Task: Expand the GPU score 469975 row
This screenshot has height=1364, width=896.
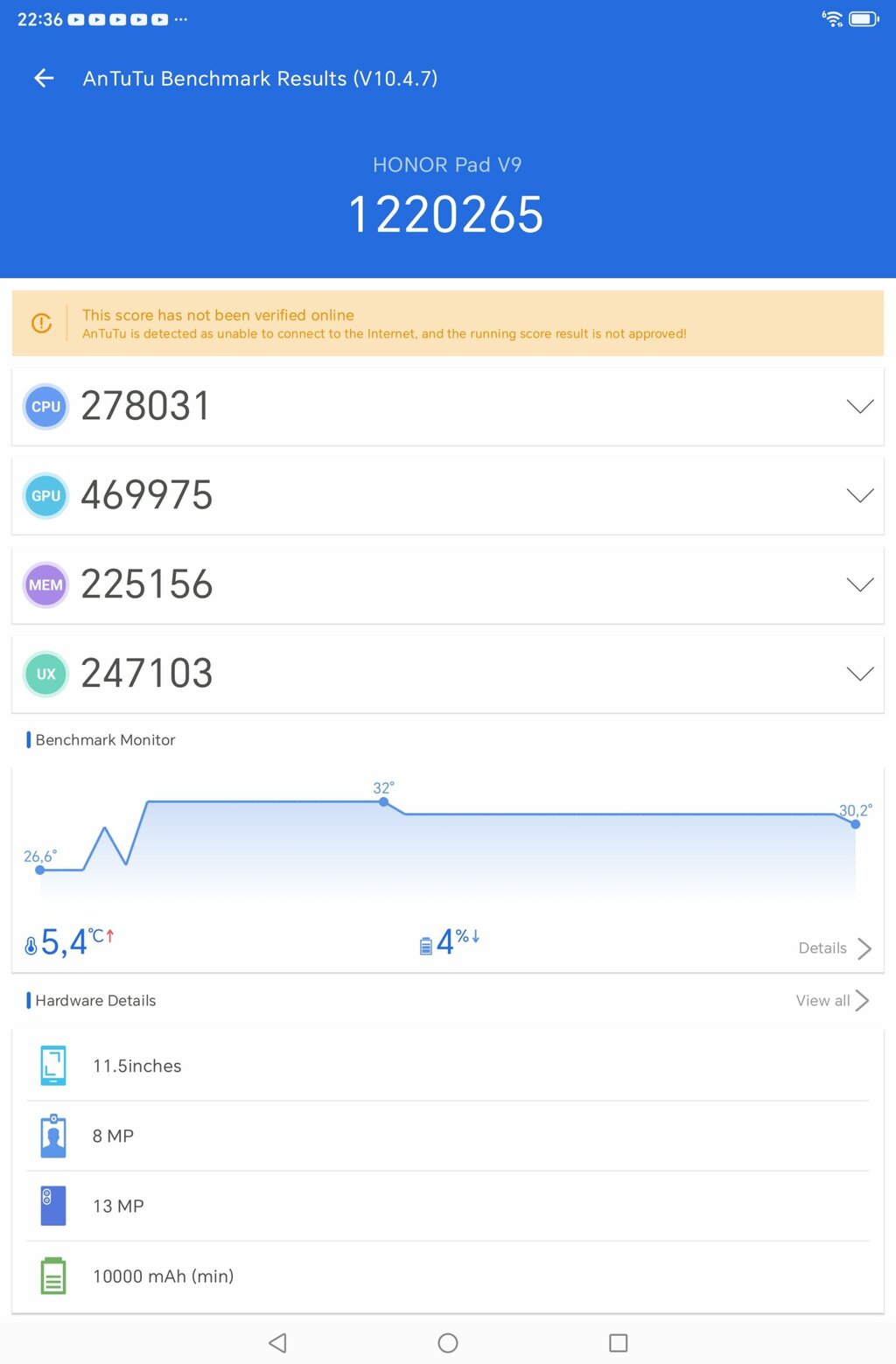Action: pyautogui.click(x=859, y=496)
